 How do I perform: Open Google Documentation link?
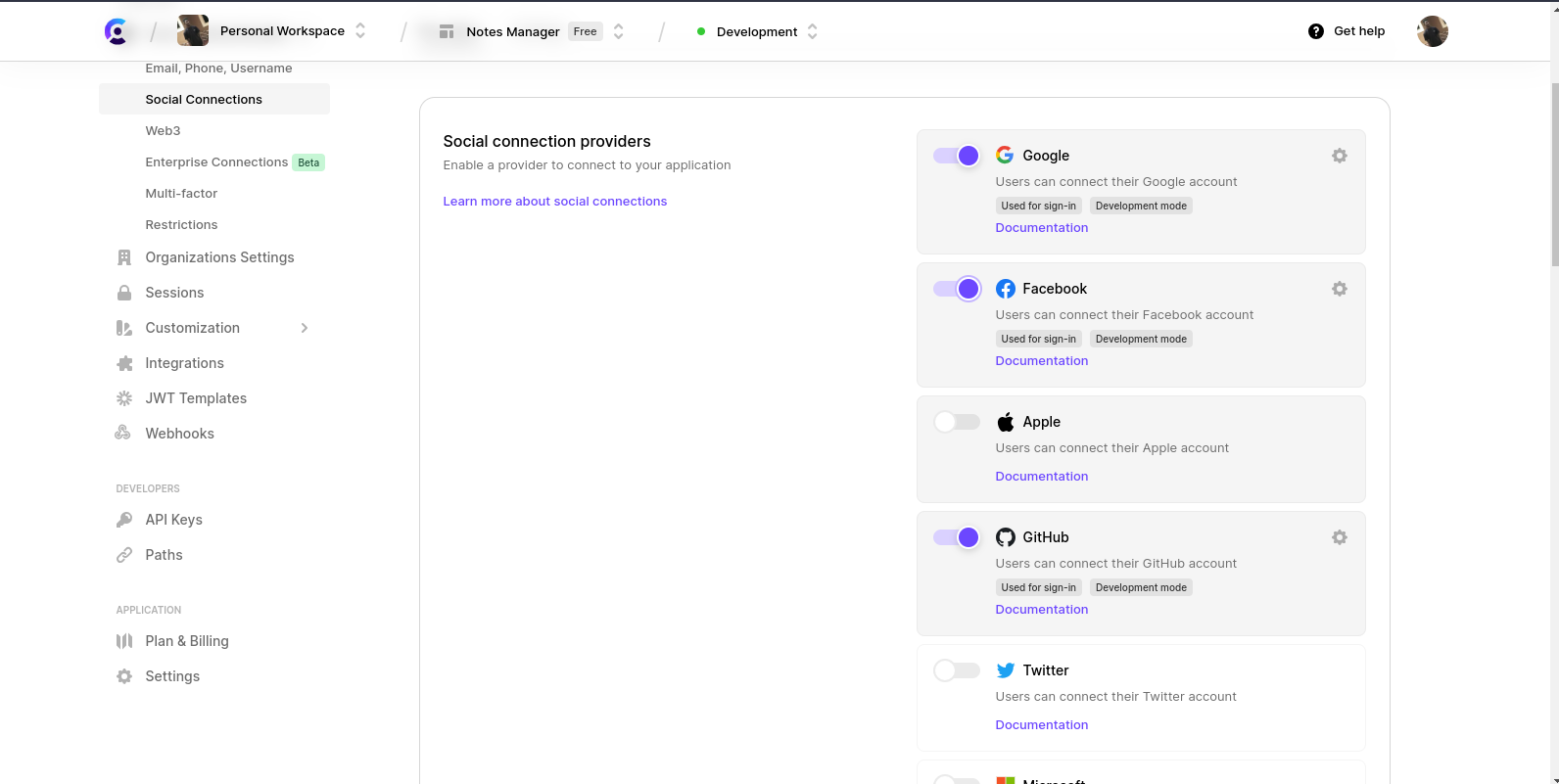coord(1042,228)
